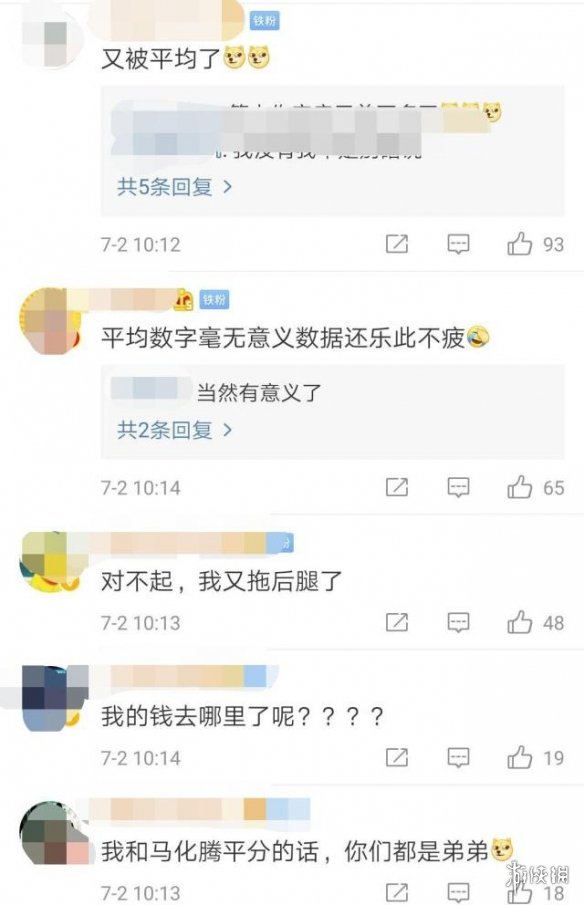Tap the 铁粉 badge on second commenter
Viewport: 584px width, 905px height.
(x=214, y=300)
